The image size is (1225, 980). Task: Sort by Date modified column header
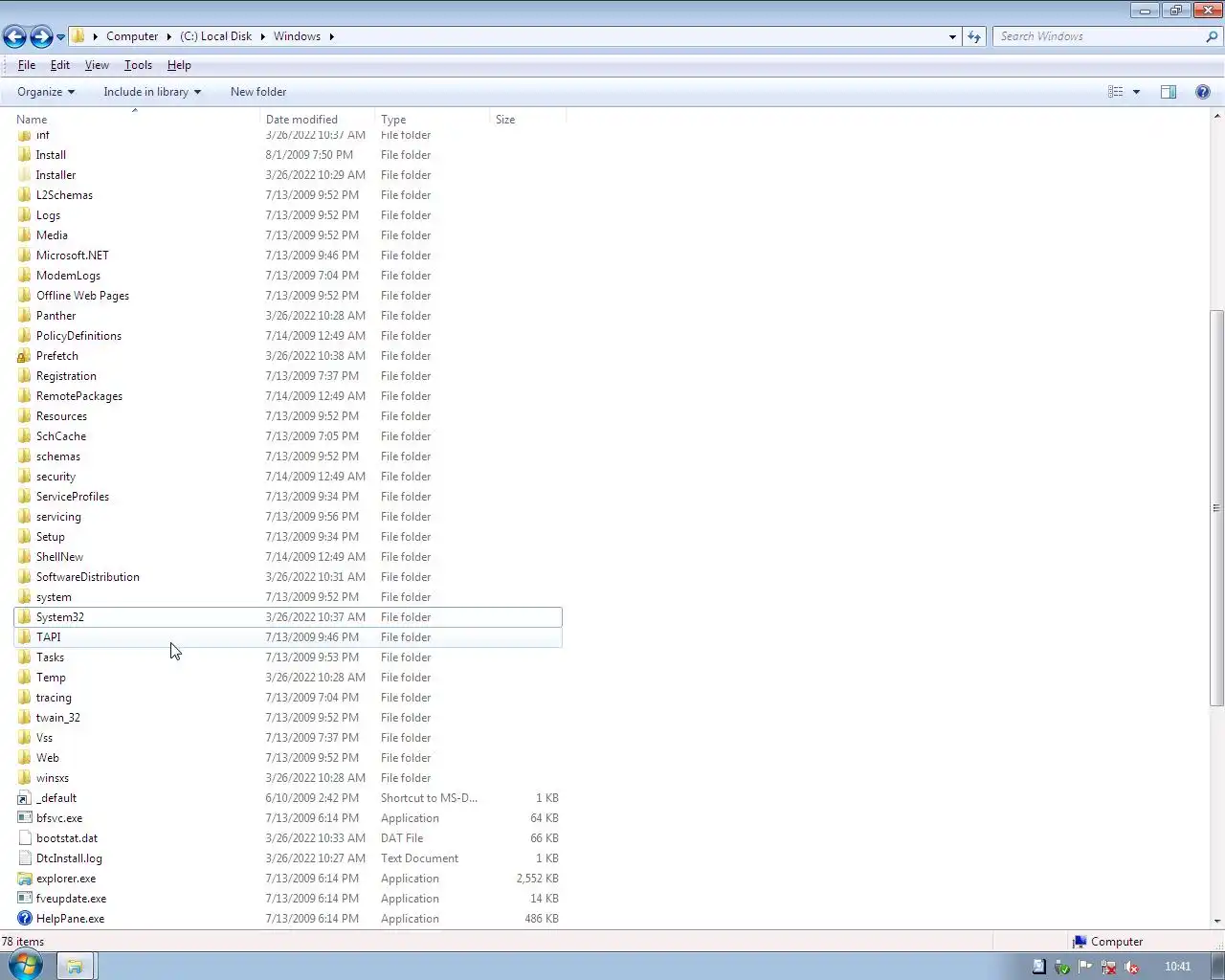tap(317, 120)
